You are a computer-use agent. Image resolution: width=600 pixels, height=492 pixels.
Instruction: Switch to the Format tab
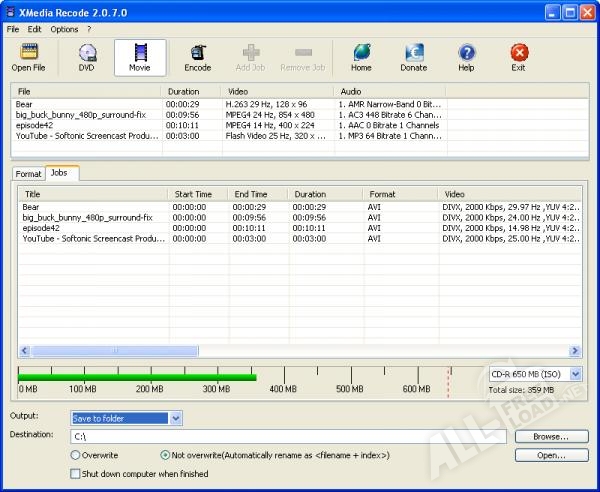tap(28, 174)
